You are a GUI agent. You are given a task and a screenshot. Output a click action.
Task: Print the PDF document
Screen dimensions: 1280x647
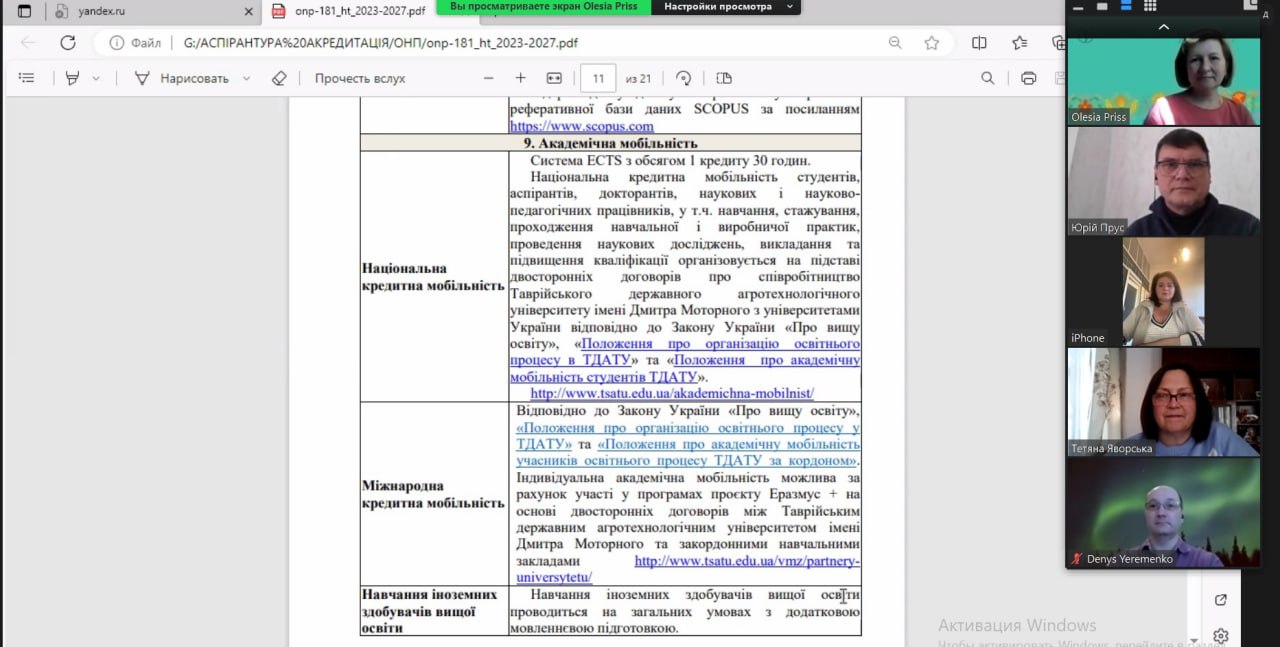click(x=1029, y=78)
